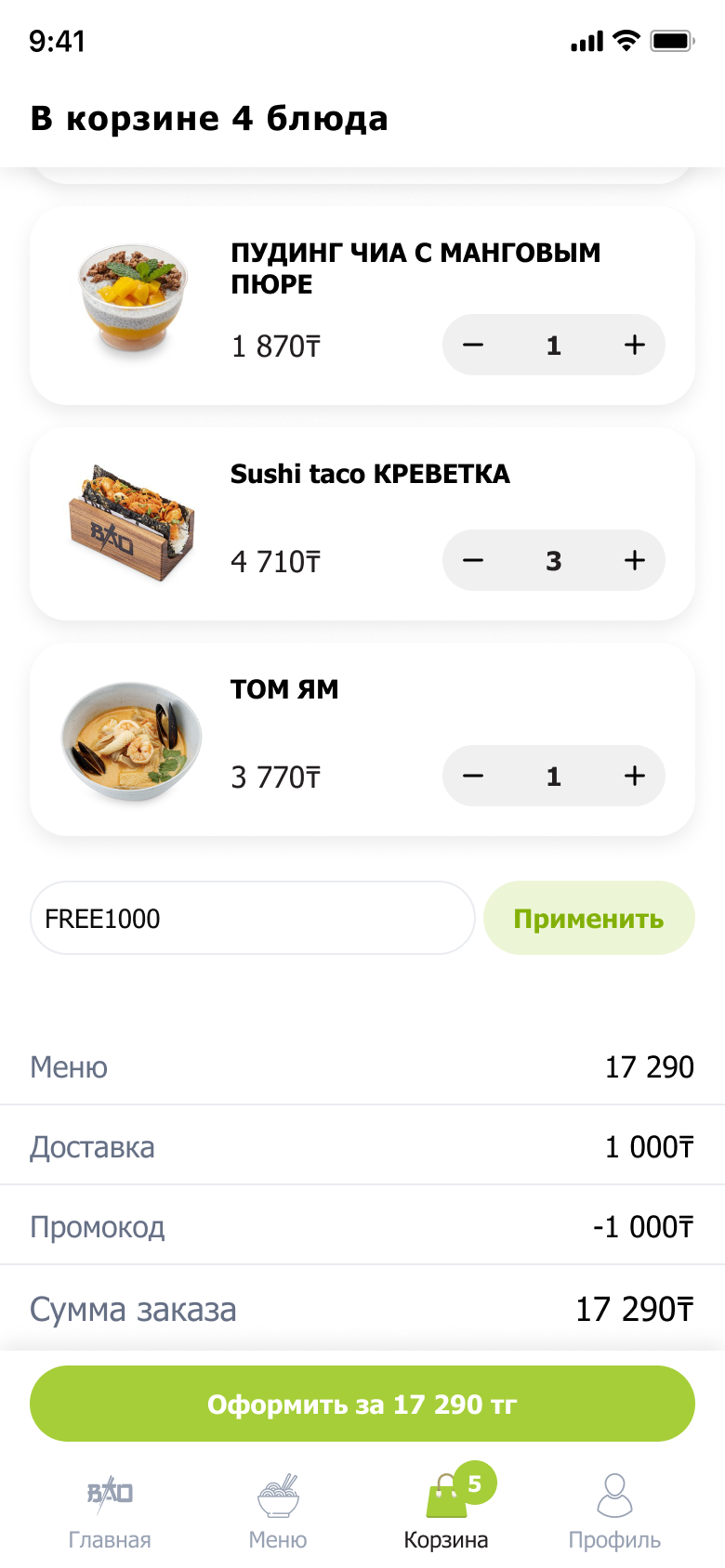Image resolution: width=725 pixels, height=1568 pixels.
Task: Open the Sushi taco dish photo
Action: click(x=132, y=523)
